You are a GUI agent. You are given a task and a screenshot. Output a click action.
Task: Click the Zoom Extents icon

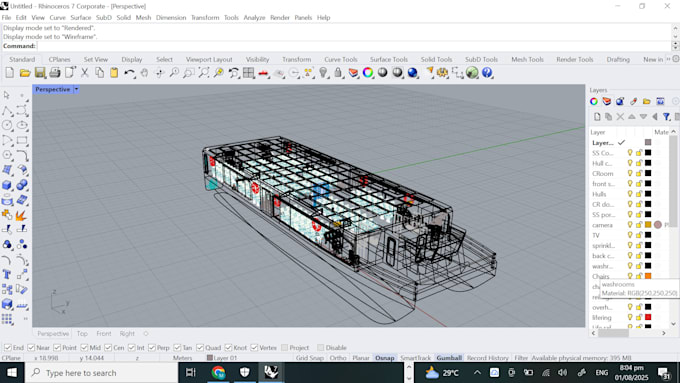point(203,73)
